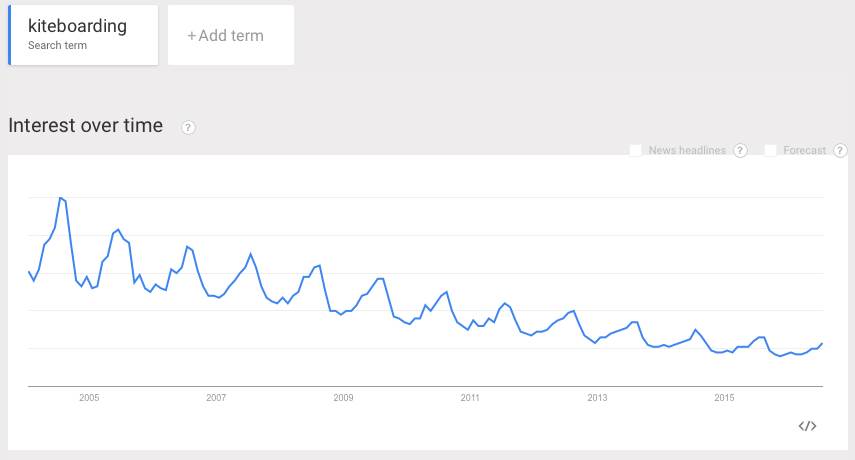Click the help icon beside Interest over time

point(188,127)
